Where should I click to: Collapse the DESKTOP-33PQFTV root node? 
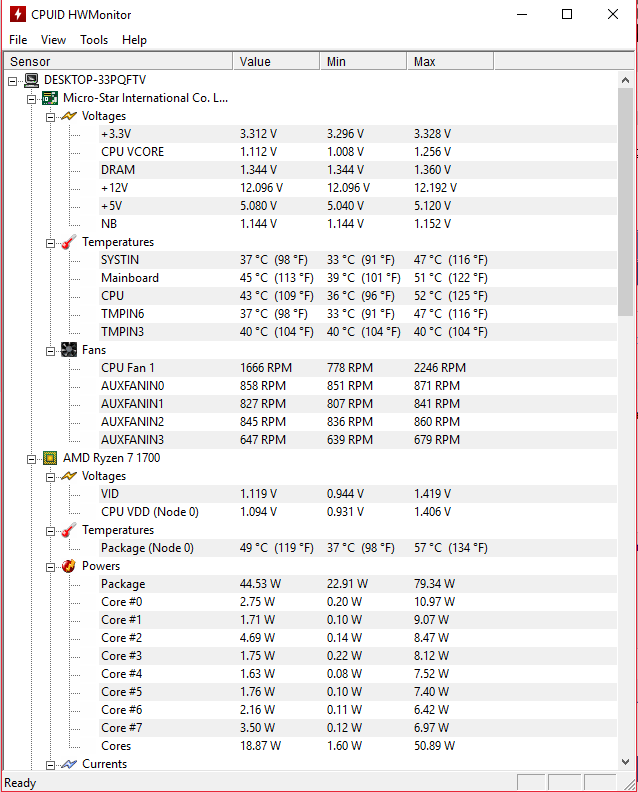(x=13, y=81)
